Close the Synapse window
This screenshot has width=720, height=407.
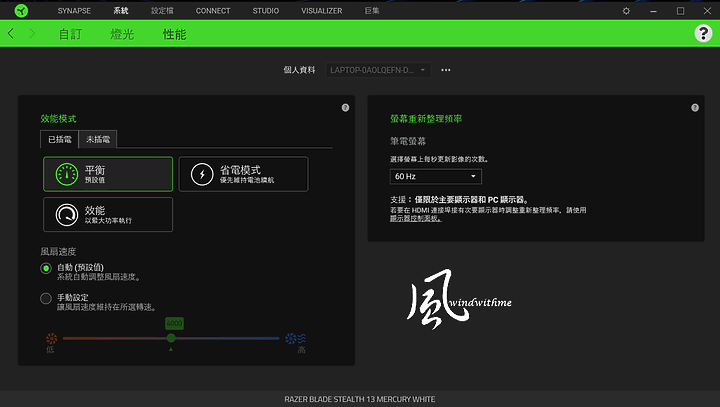click(707, 11)
